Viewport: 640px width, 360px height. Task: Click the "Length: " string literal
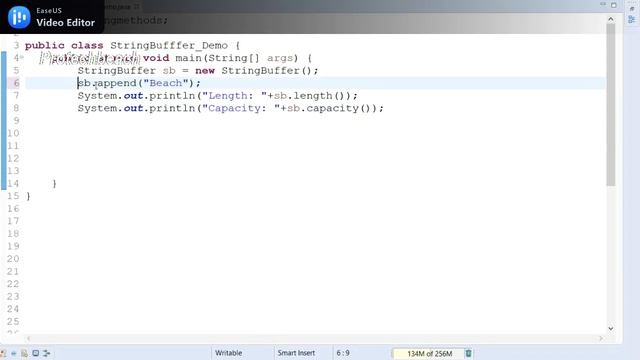click(234, 96)
